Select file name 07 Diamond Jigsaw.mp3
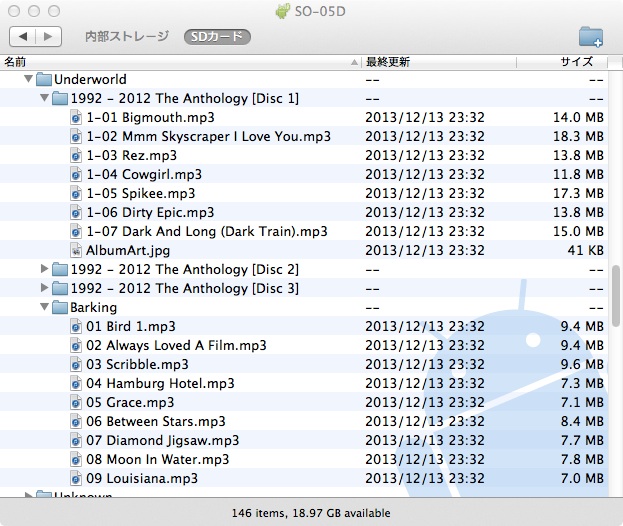The height and width of the screenshot is (526, 623). [x=163, y=441]
